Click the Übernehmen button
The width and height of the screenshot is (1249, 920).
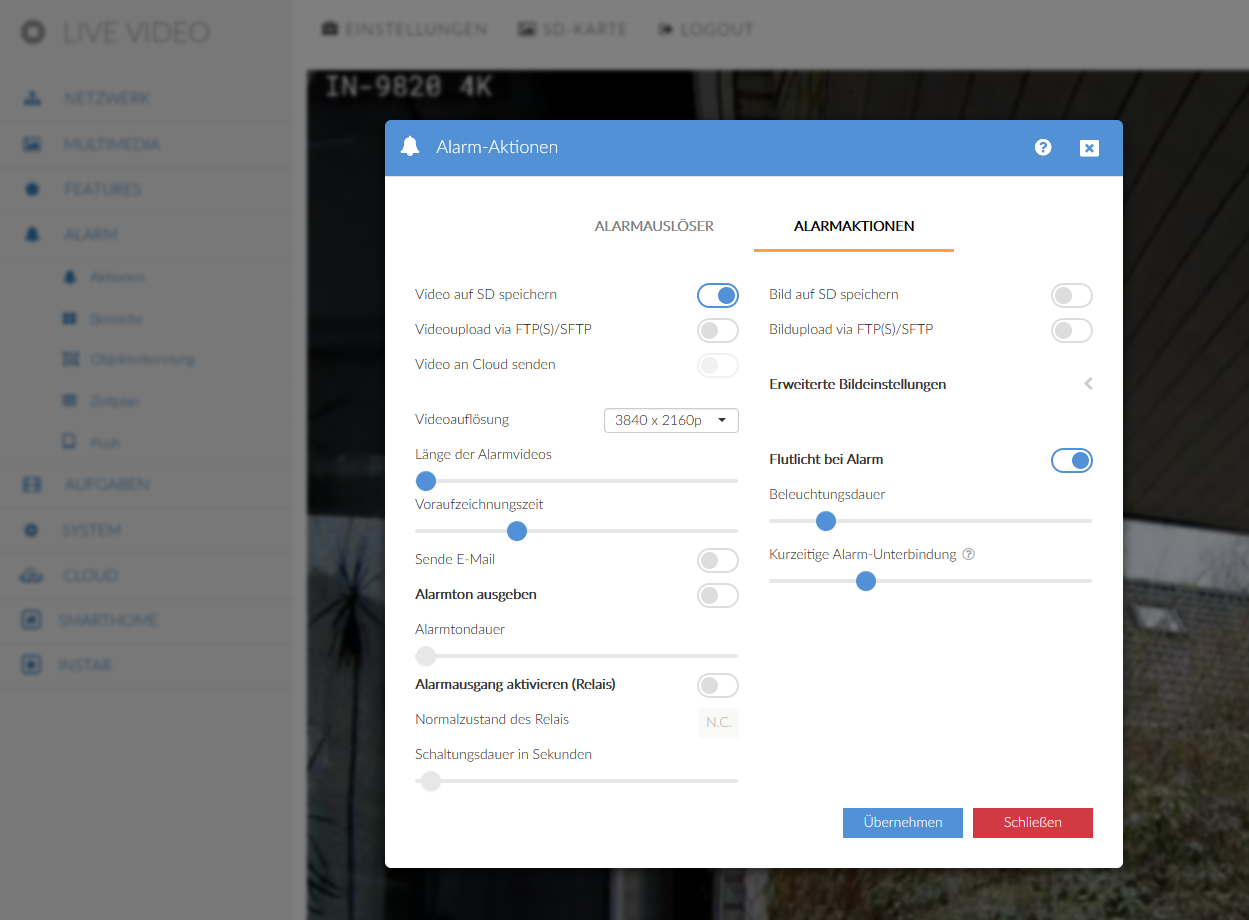902,822
